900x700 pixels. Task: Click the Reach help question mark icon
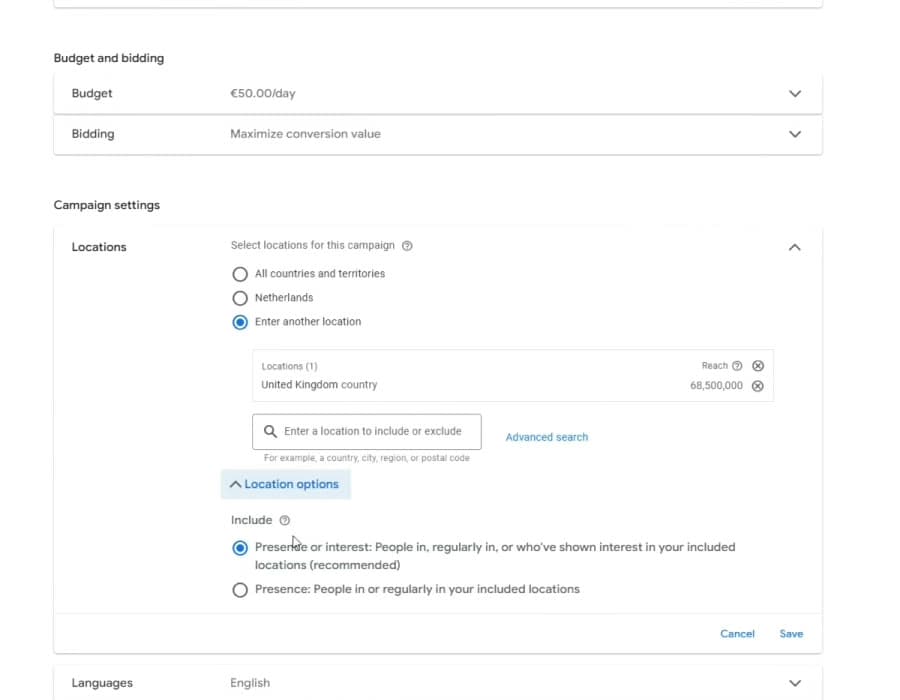[737, 365]
